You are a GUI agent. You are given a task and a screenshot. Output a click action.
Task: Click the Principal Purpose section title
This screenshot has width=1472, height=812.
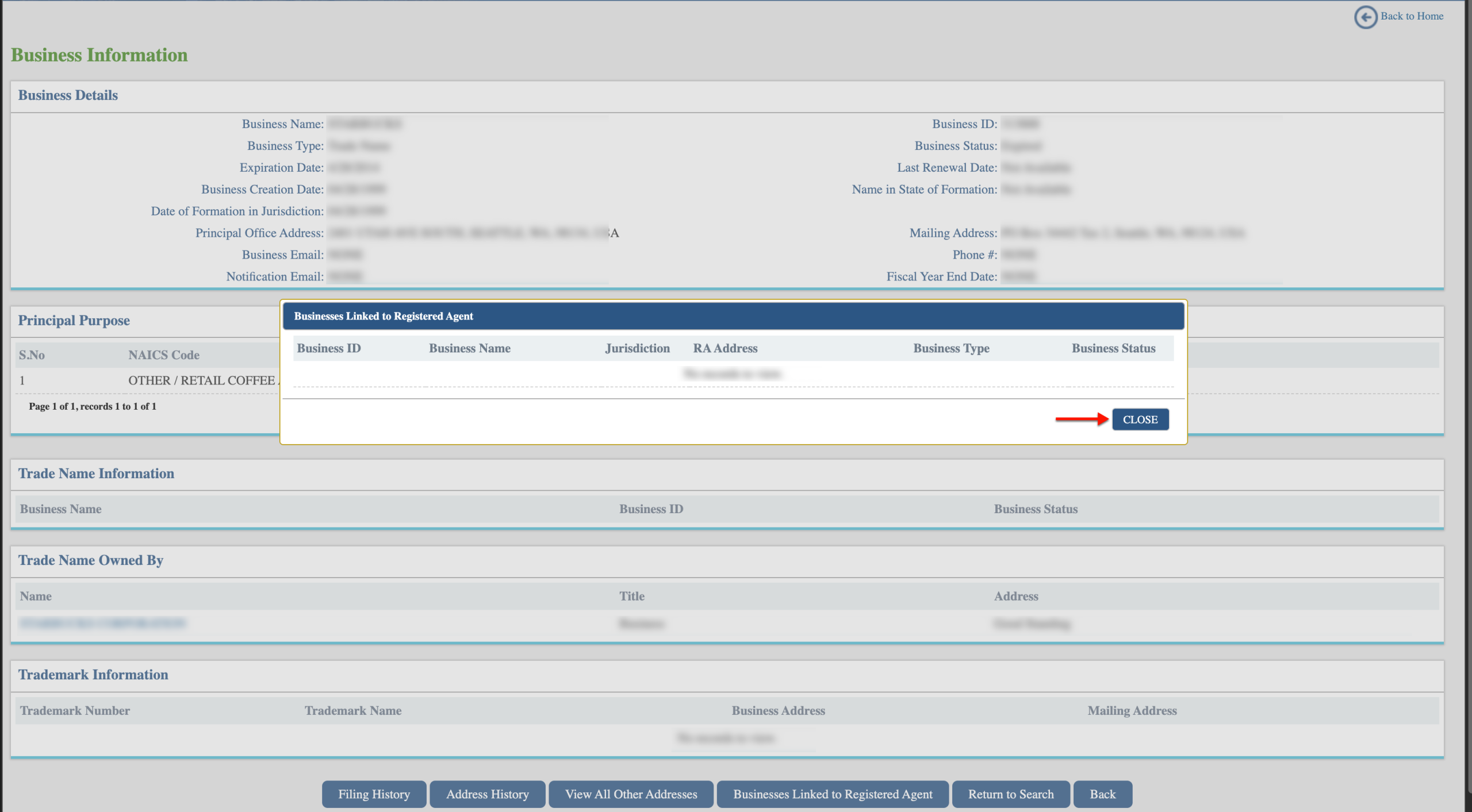click(x=74, y=321)
